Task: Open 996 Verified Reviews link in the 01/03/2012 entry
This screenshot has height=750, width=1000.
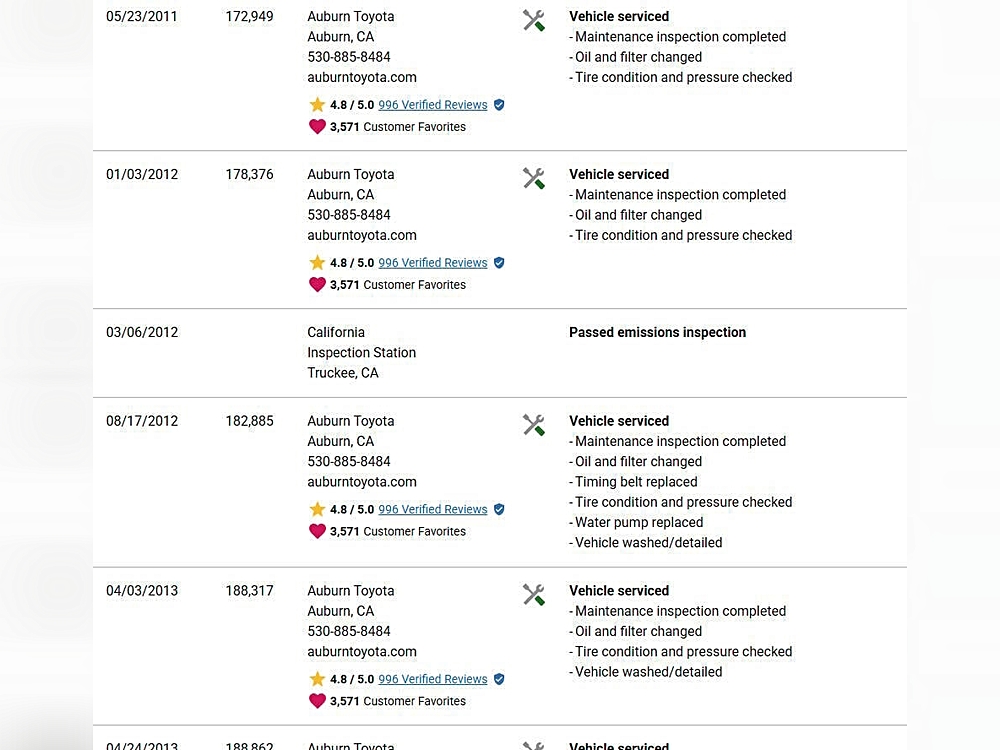Action: [x=432, y=263]
